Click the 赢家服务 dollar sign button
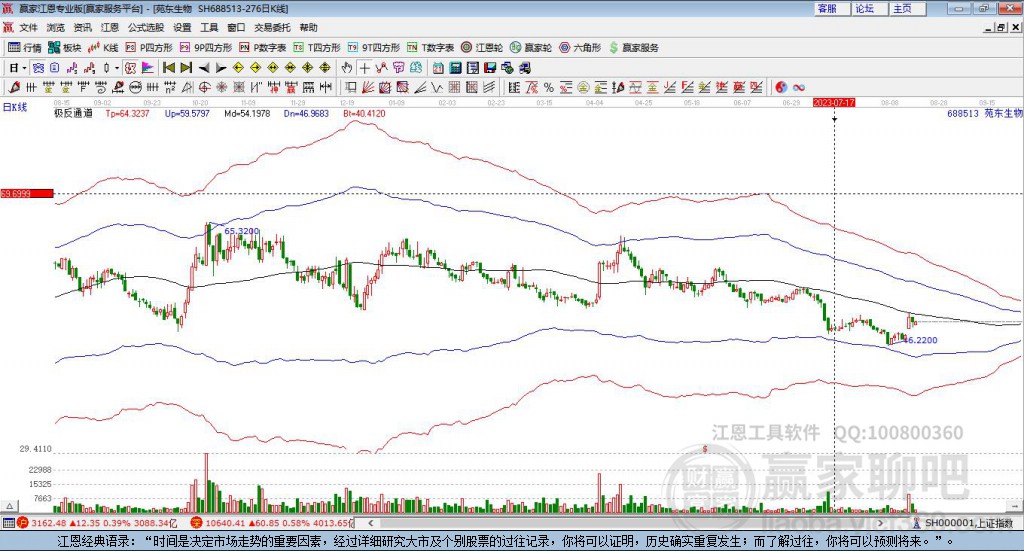Viewport: 1024px width, 551px height. click(633, 47)
